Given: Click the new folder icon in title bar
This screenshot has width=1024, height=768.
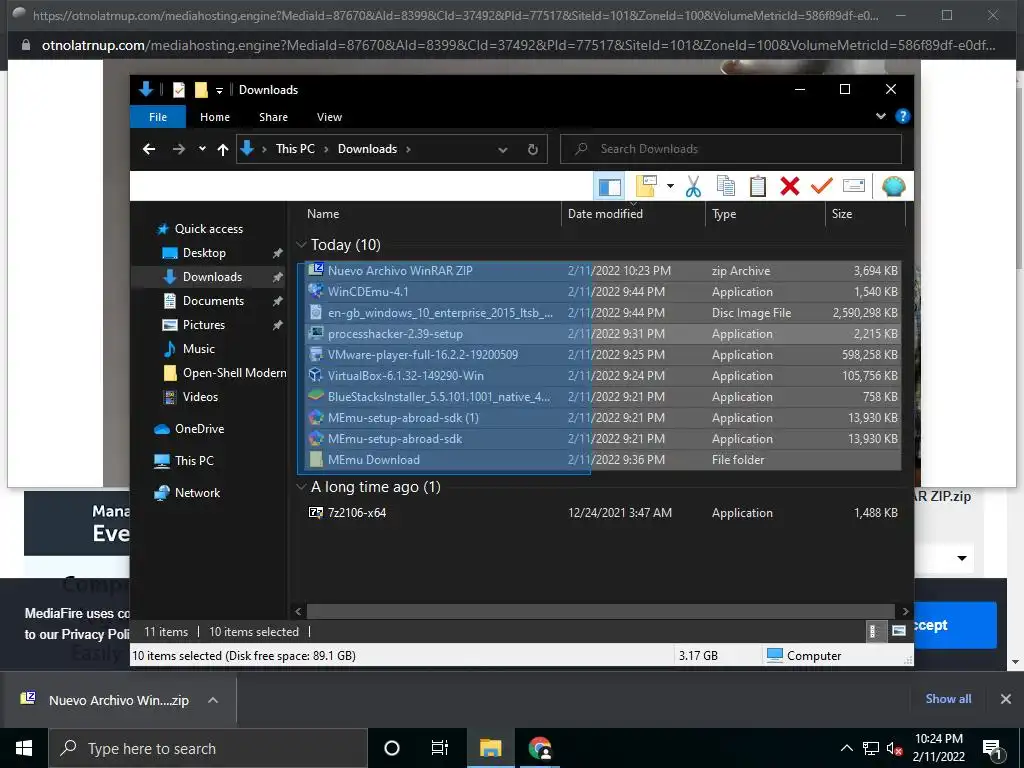Looking at the screenshot, I should pyautogui.click(x=201, y=90).
